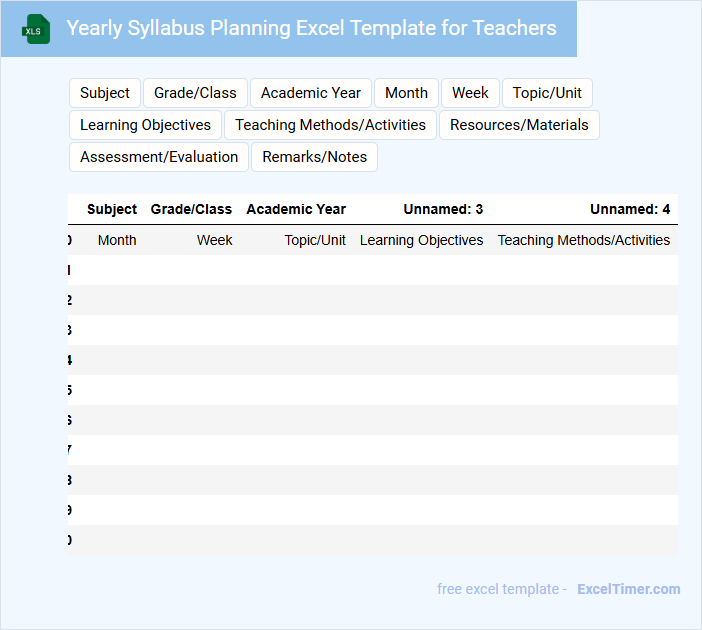Viewport: 702px width, 630px height.
Task: Select the Learning Objectives table cell
Action: coord(421,240)
